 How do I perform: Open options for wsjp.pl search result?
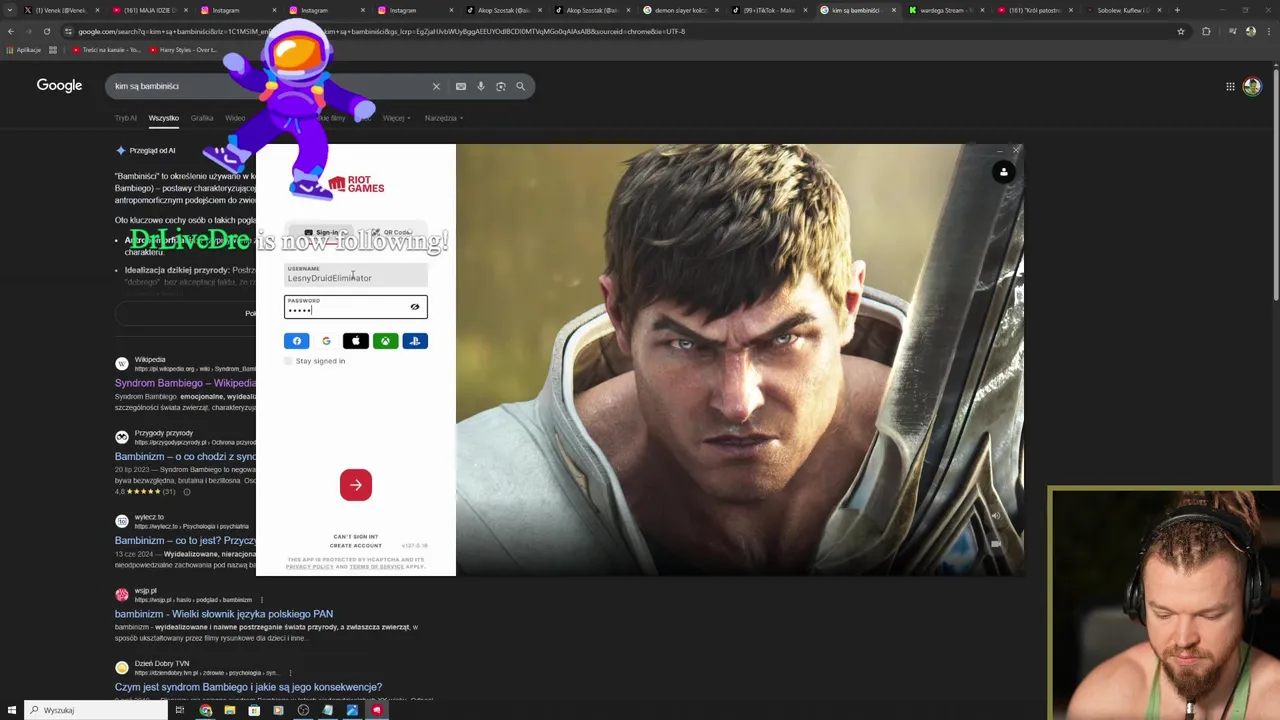262,600
